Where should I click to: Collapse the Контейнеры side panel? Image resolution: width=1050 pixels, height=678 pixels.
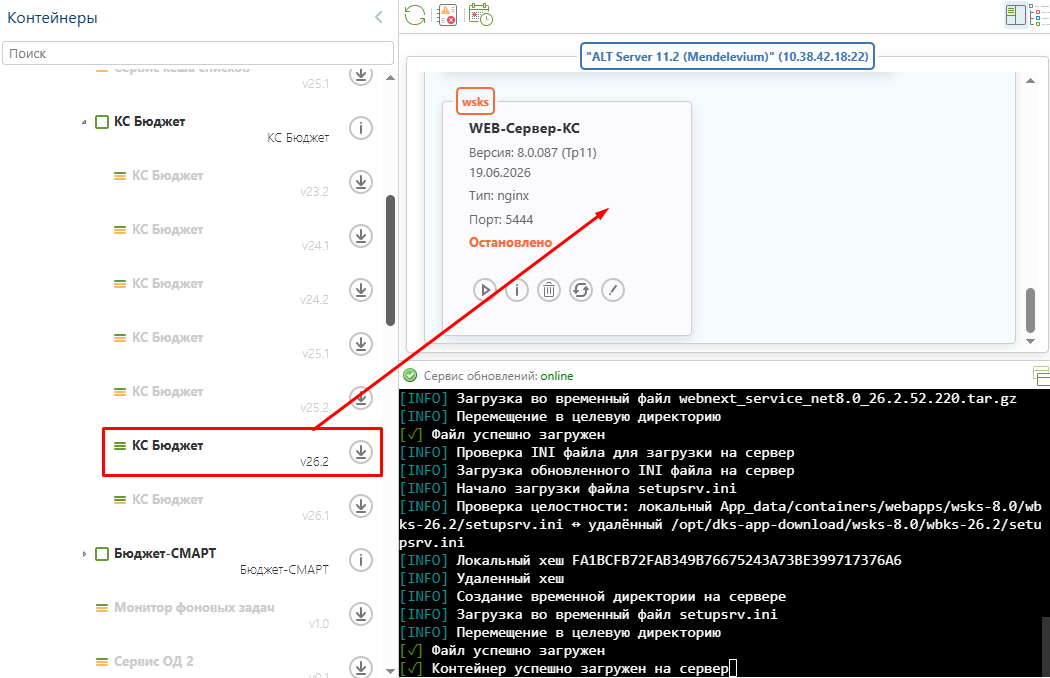coord(379,17)
